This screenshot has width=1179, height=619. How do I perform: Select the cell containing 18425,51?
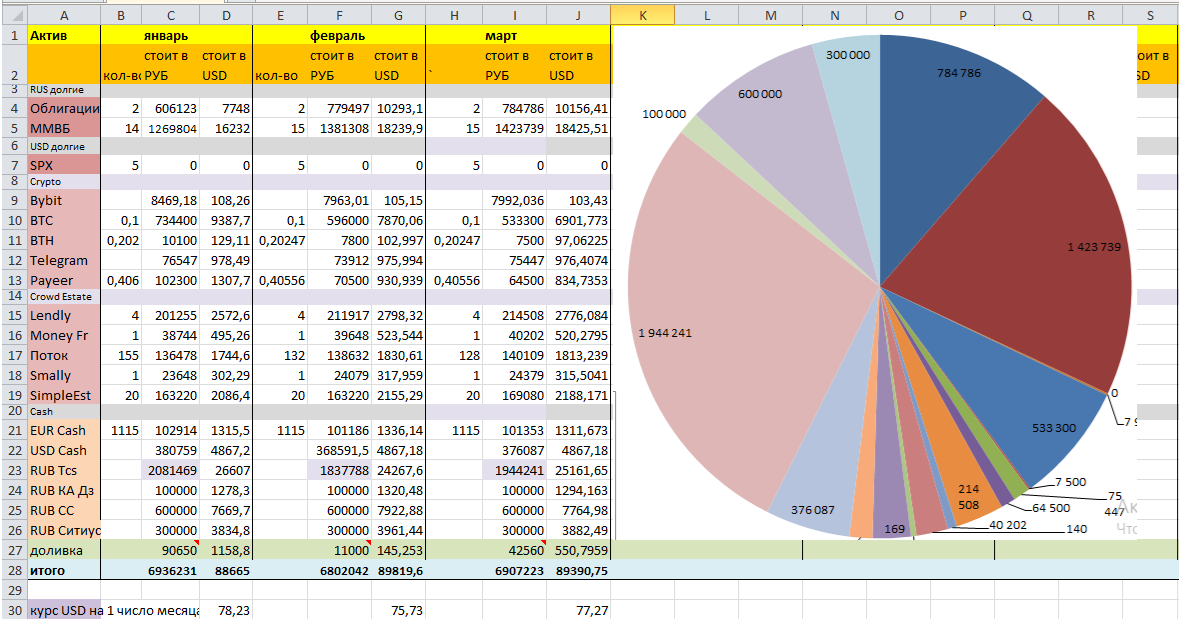click(x=578, y=128)
